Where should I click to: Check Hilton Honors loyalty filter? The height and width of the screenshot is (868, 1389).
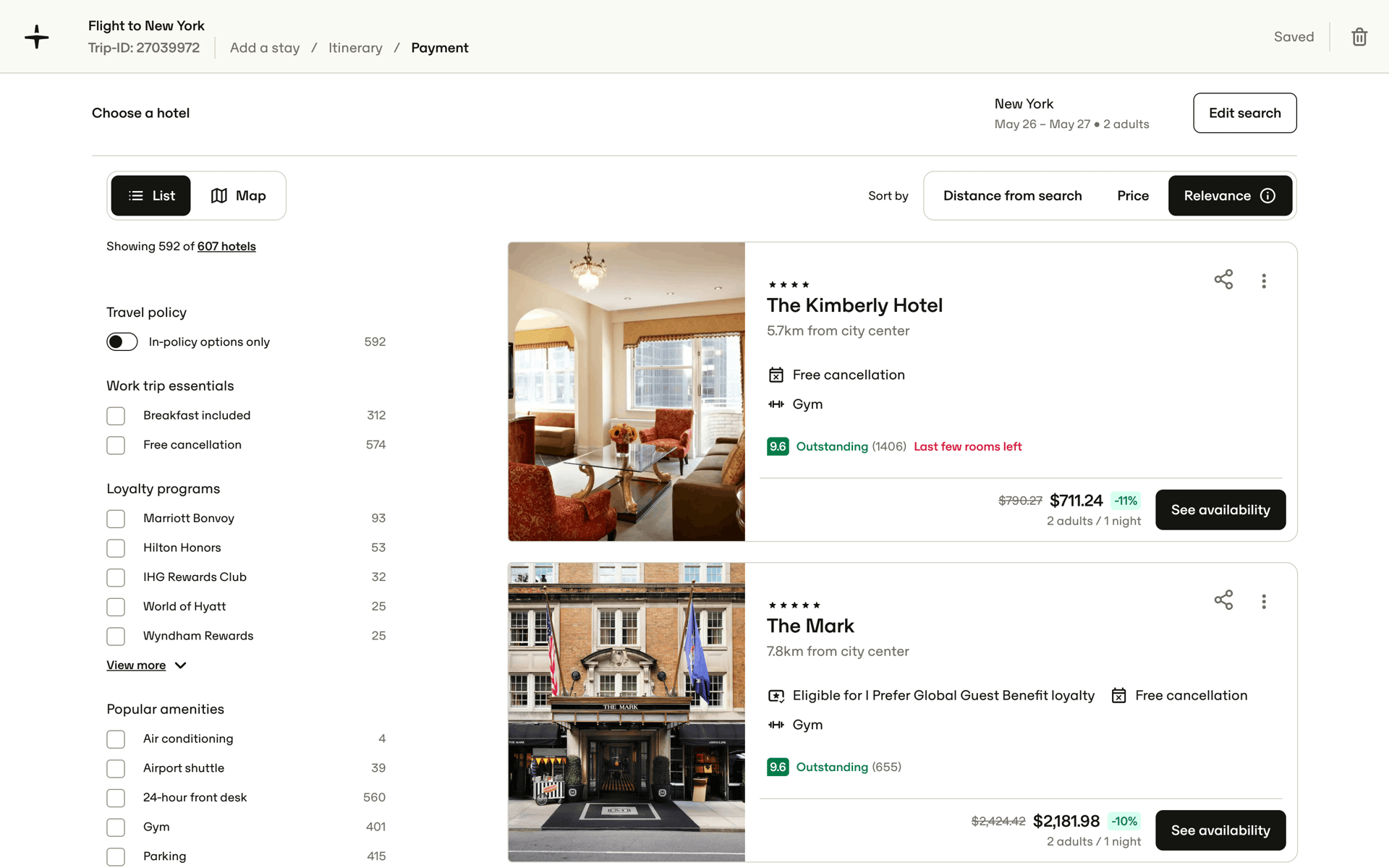[x=116, y=548]
